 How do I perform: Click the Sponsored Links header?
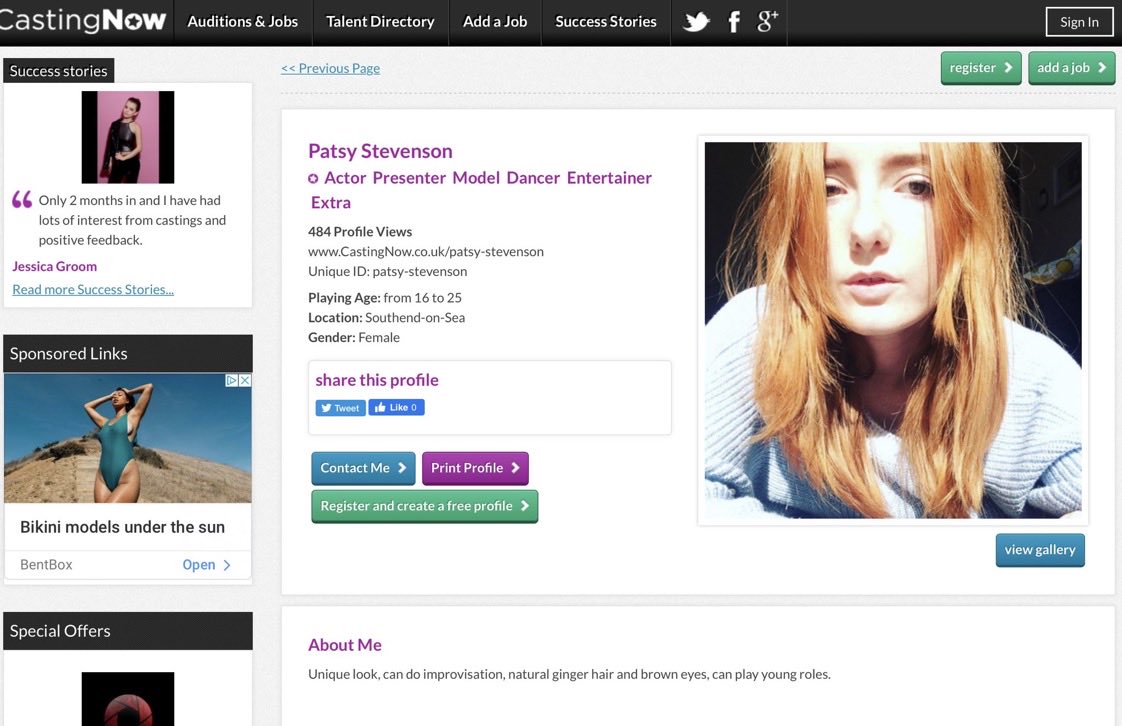pyautogui.click(x=128, y=353)
